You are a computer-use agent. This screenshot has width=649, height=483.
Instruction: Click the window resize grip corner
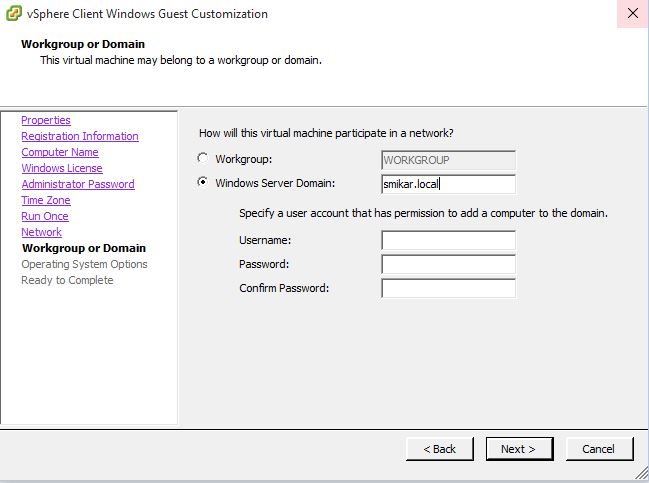[642, 472]
